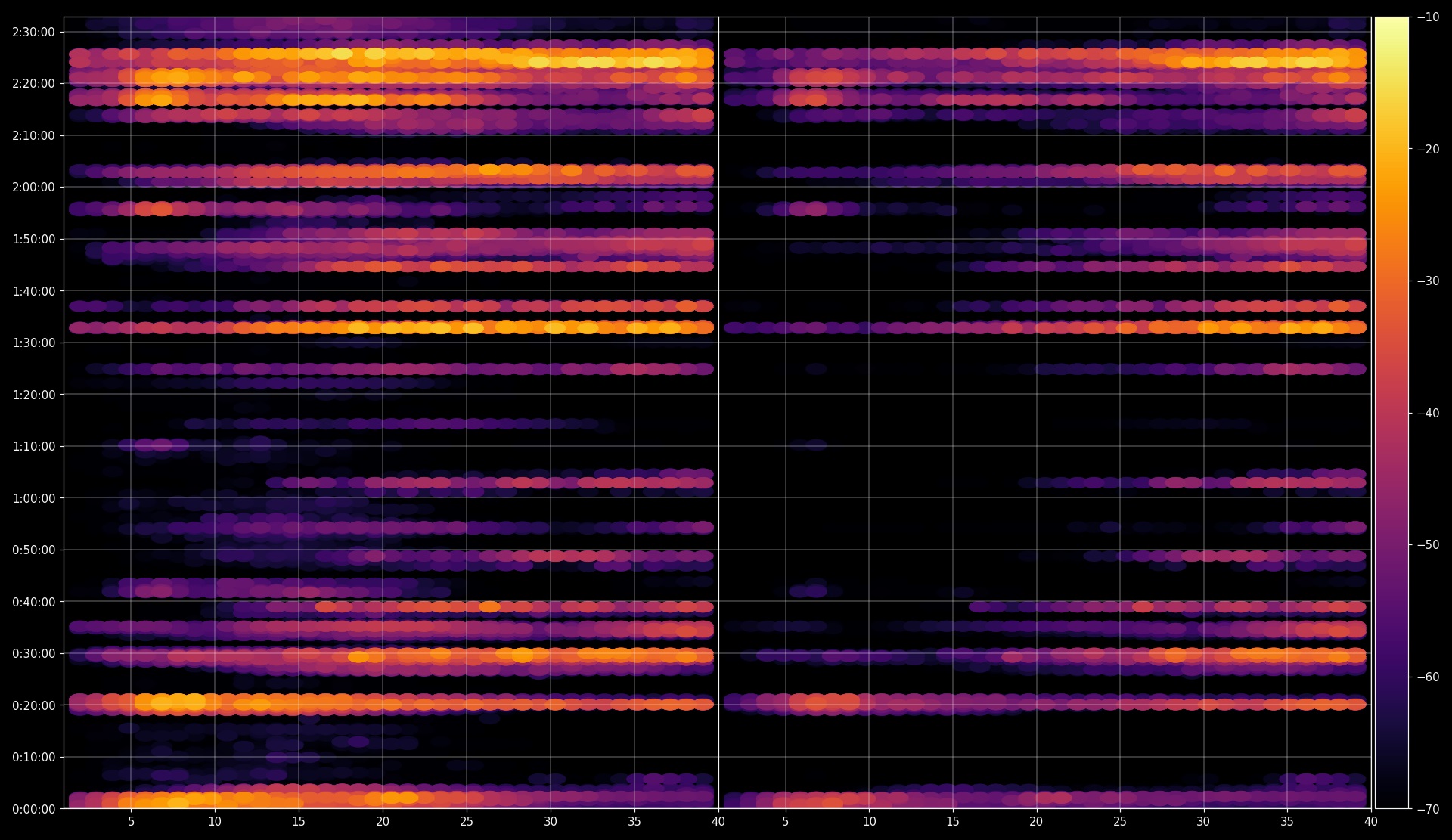This screenshot has width=1452, height=840.
Task: Click the 1:10:00 time axis label
Action: click(33, 446)
